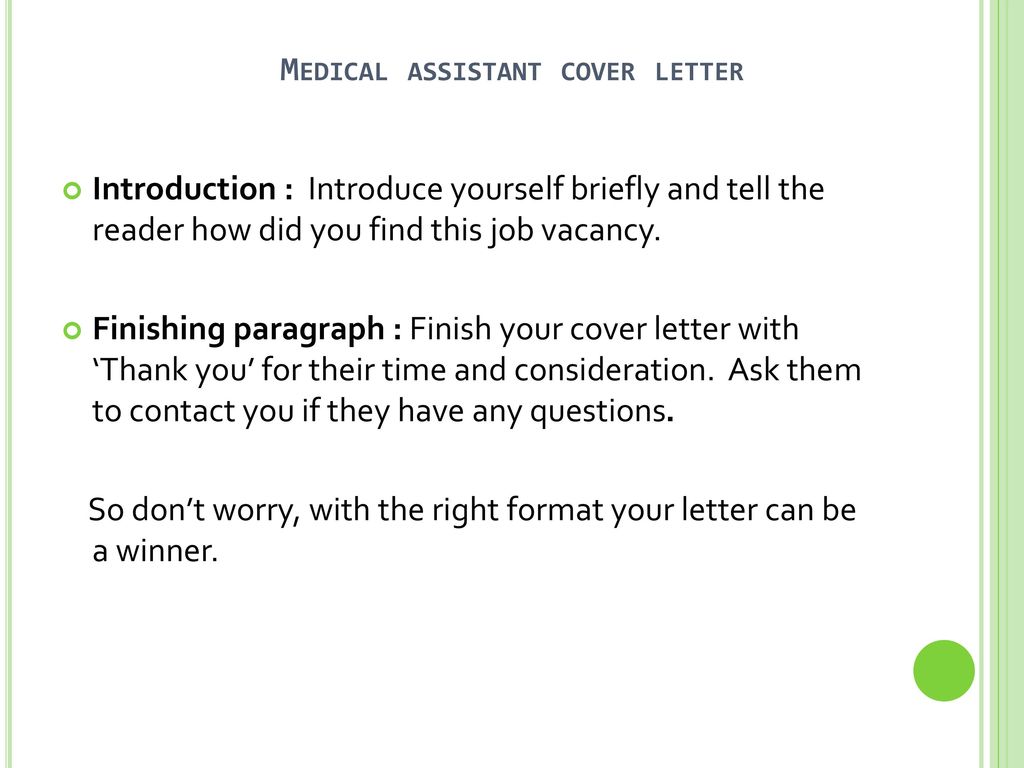Click the wide green stripe on right border
Screen dimensions: 1024x768
pos(1007,384)
